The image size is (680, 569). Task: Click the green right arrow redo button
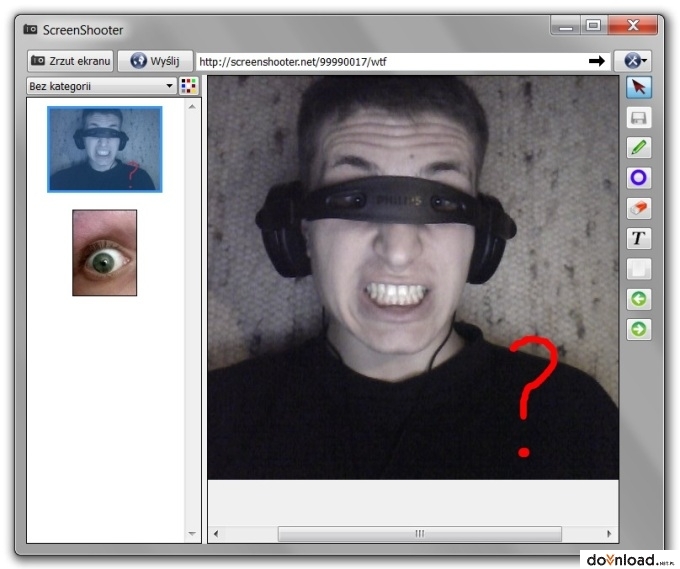[639, 329]
